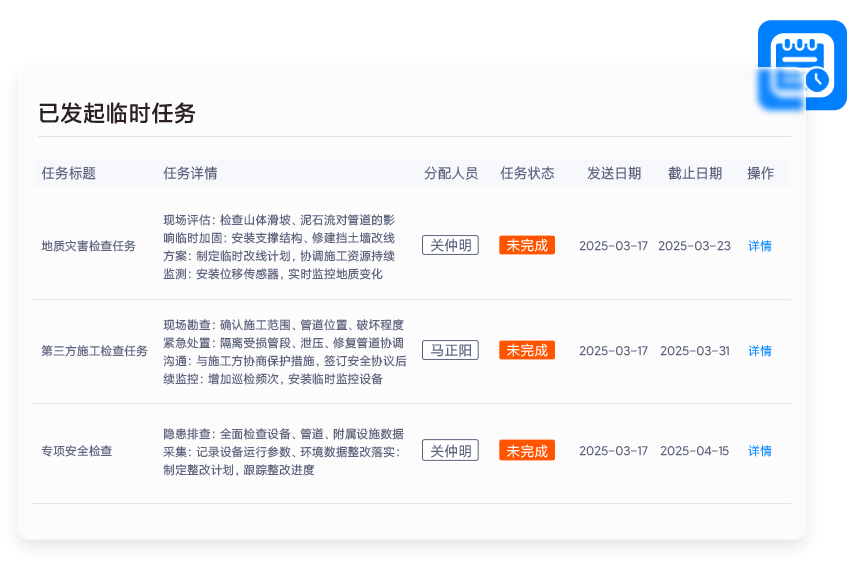This screenshot has height=561, width=864.
Task: Click 未完成 badge for 专项安全检查
Action: 527,451
